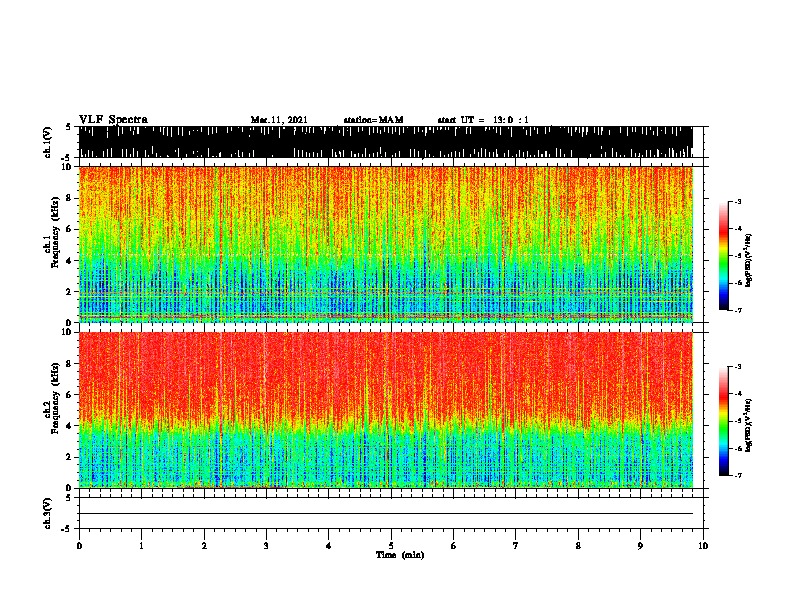Click the "7" tick on the time axis
The height and width of the screenshot is (612, 792).
516,546
